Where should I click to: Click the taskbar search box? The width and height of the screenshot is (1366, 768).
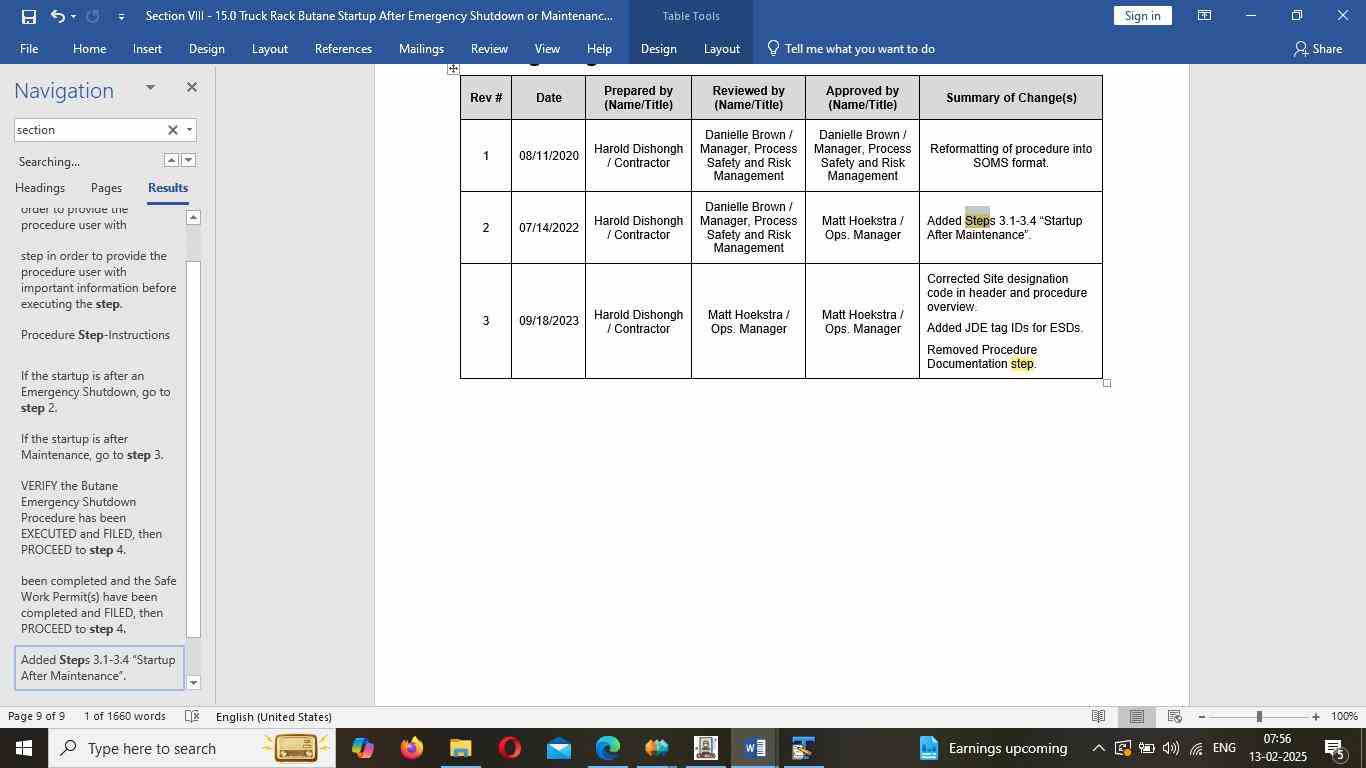point(190,748)
